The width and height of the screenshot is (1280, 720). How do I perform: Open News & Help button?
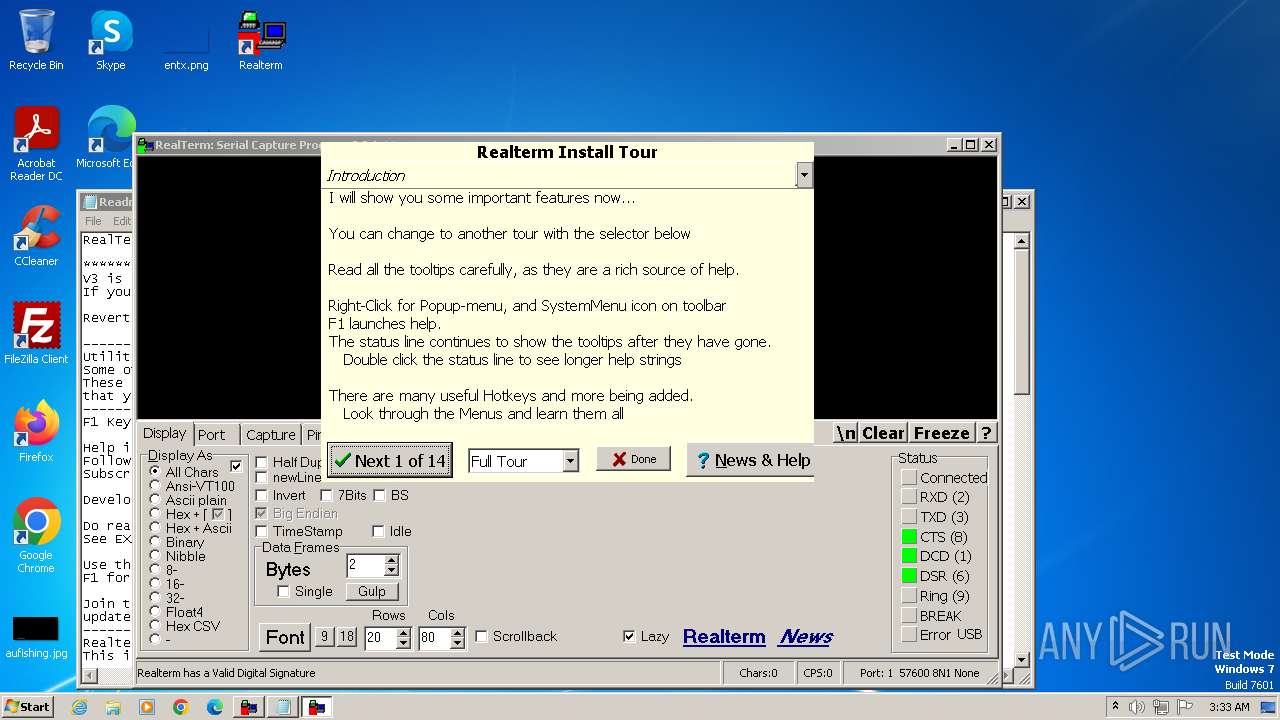[x=751, y=460]
